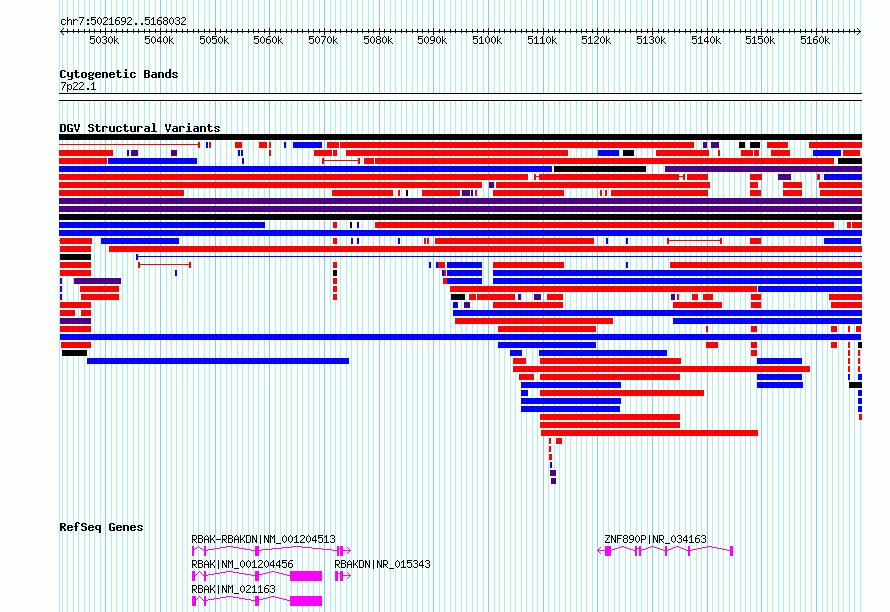Select the RBAK NM_021163 gene model glyph
This screenshot has height=612, width=890.
pos(257,601)
